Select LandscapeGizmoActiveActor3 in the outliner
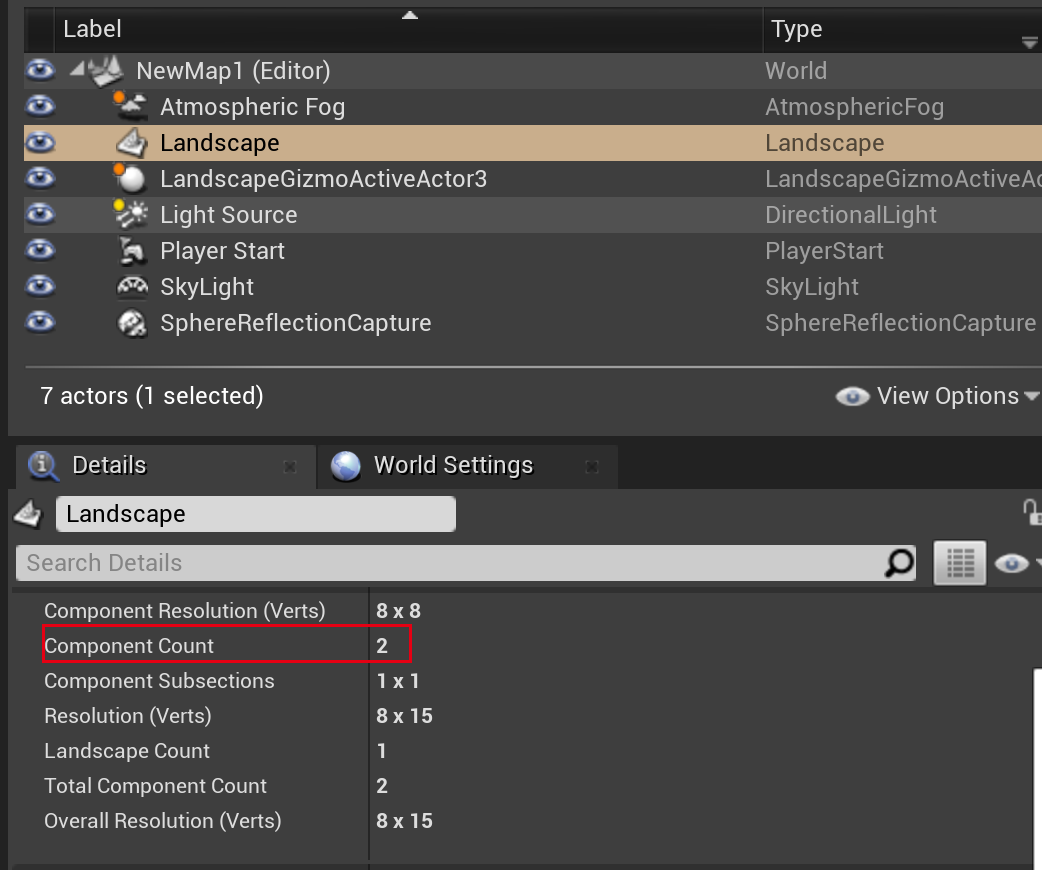The width and height of the screenshot is (1042, 870). 533,179
